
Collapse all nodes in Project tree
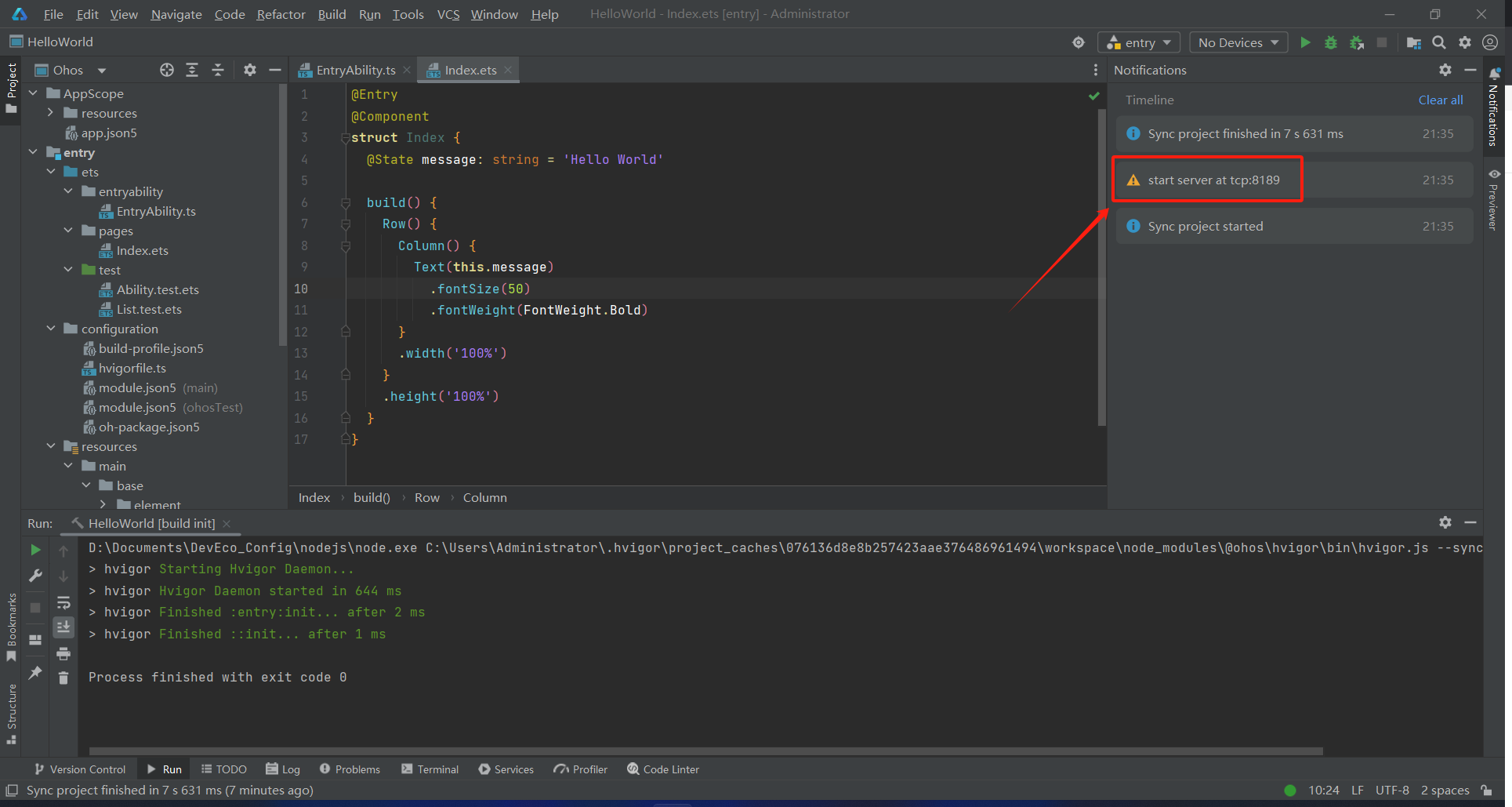pos(218,70)
